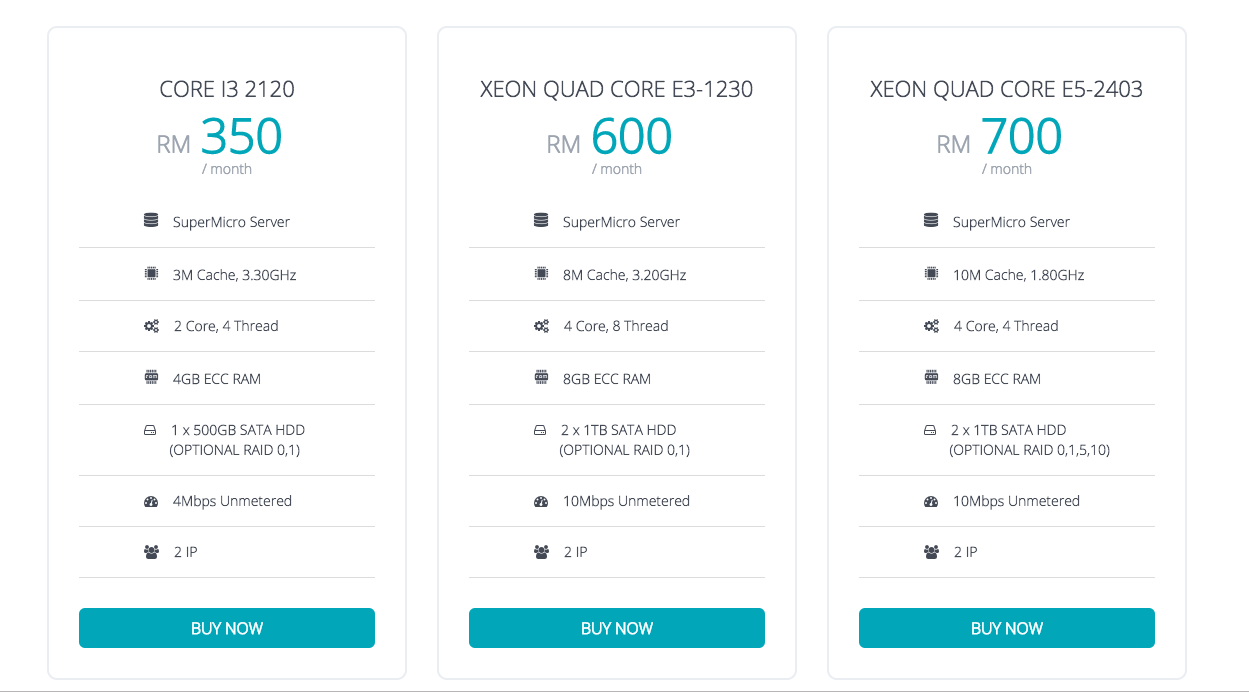
Task: Click the server database icon under Core i3 2120
Action: [151, 221]
